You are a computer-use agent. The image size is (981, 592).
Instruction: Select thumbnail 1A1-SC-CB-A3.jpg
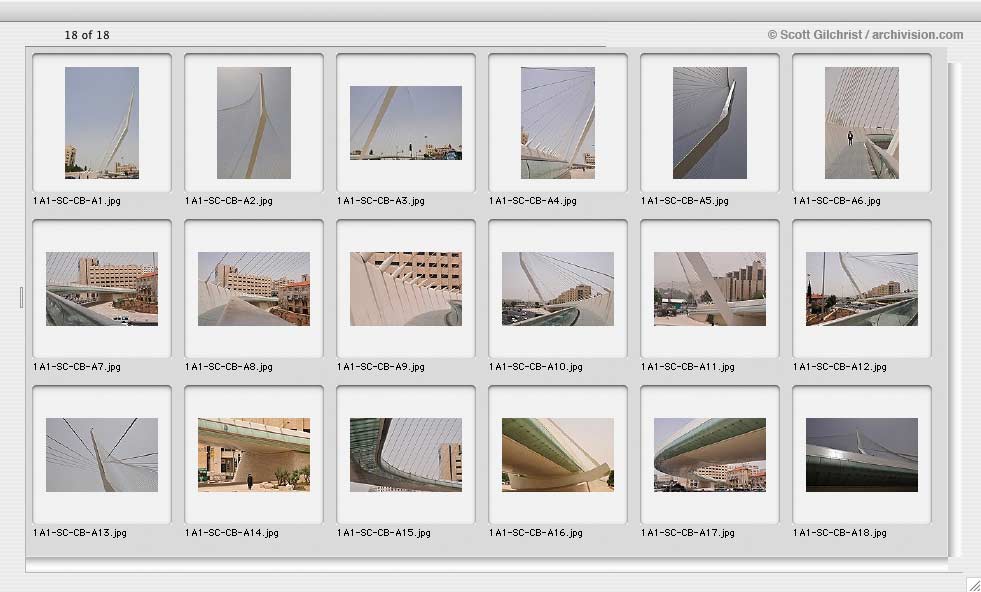click(x=406, y=123)
